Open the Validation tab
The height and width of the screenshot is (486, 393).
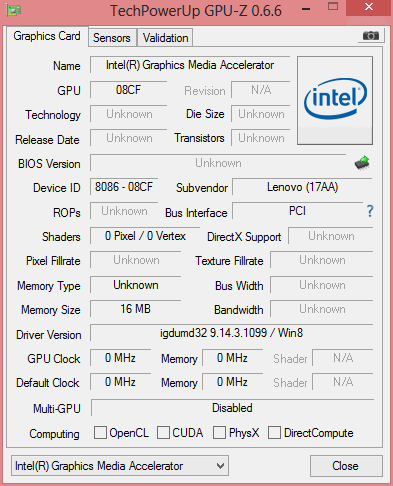(x=165, y=38)
